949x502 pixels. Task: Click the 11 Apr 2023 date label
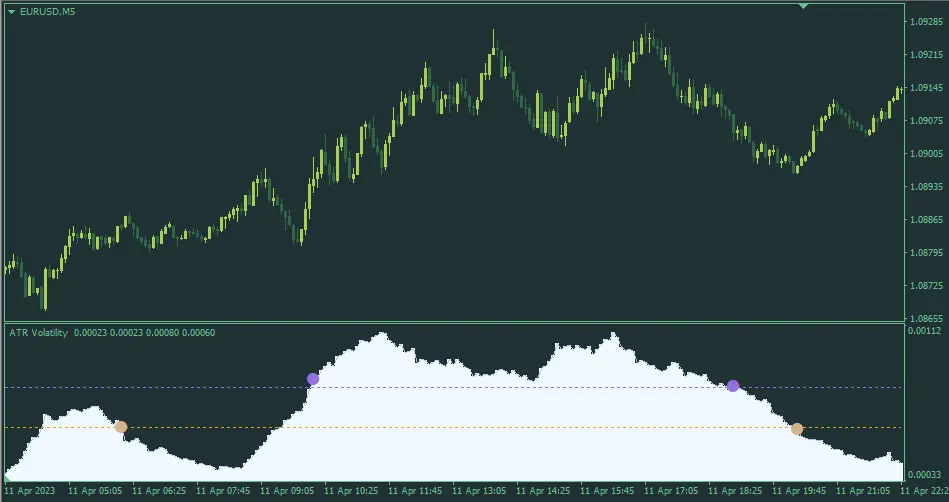point(32,492)
